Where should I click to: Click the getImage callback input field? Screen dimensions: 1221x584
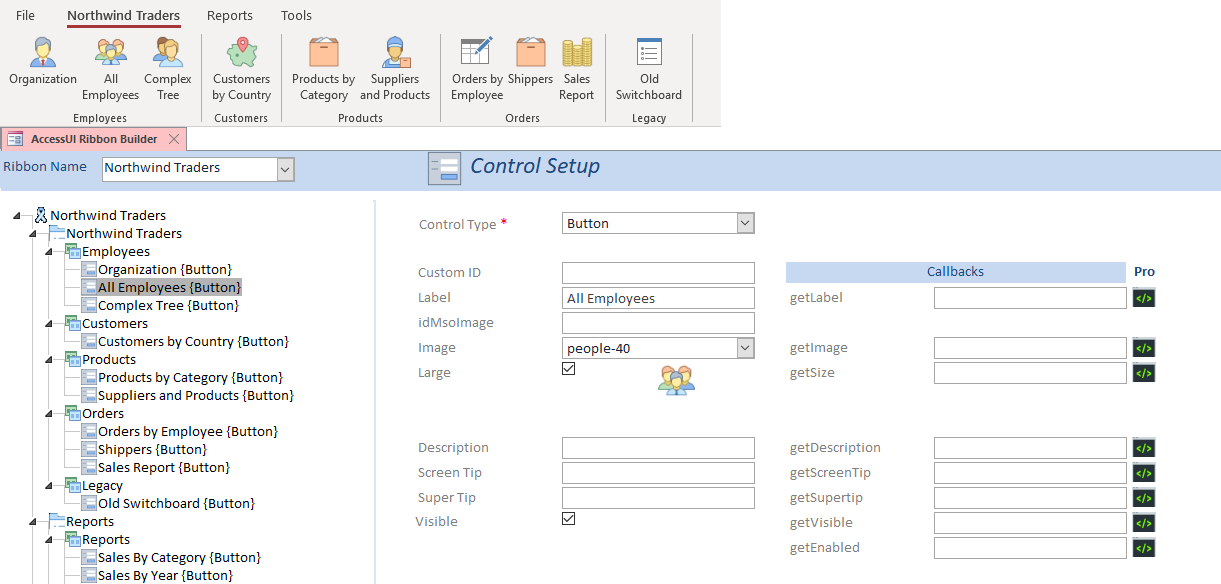tap(1030, 348)
